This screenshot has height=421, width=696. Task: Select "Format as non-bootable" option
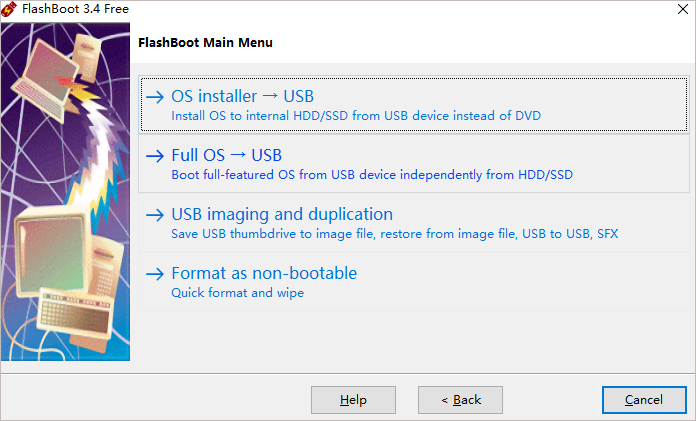(264, 274)
